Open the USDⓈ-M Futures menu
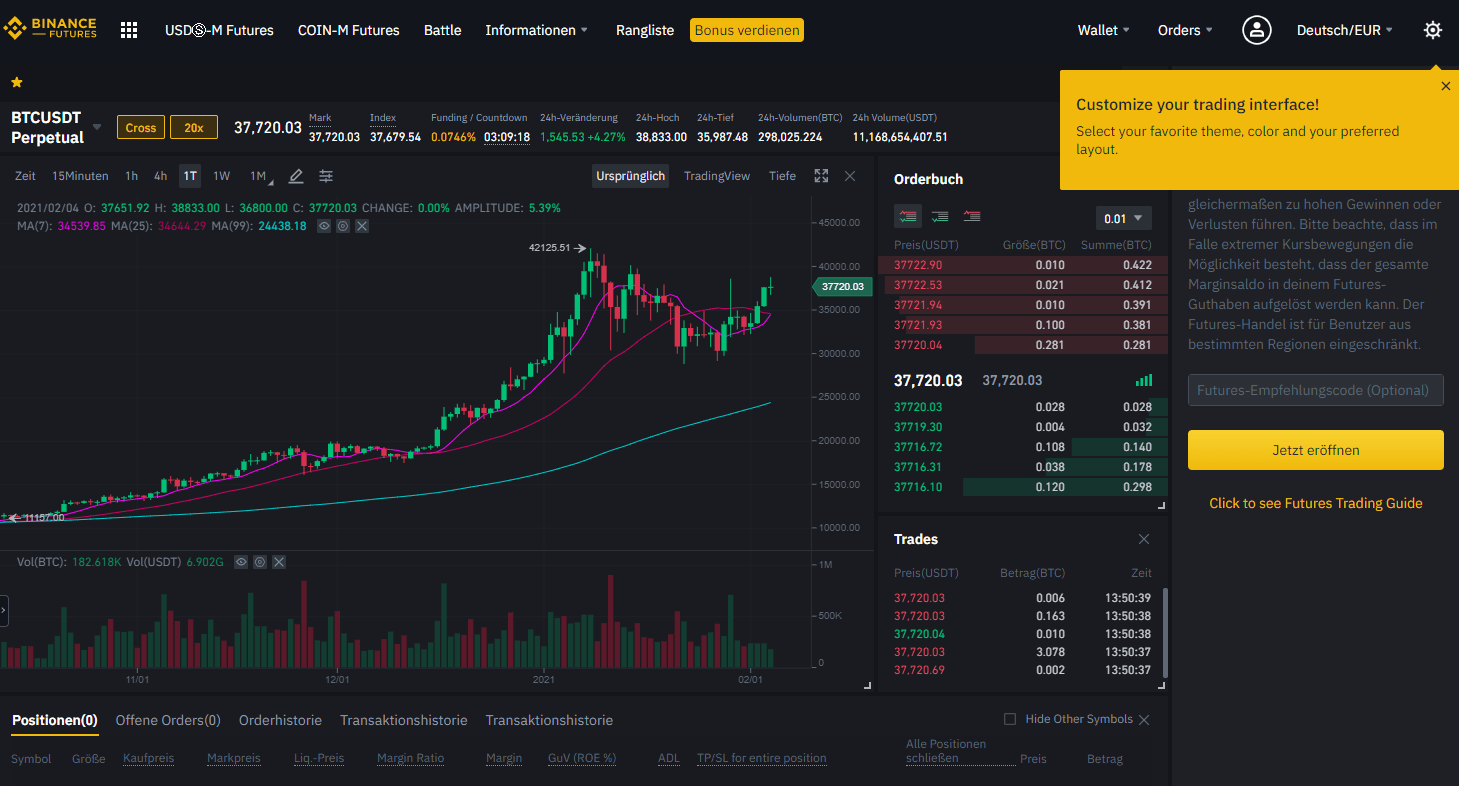 [219, 30]
